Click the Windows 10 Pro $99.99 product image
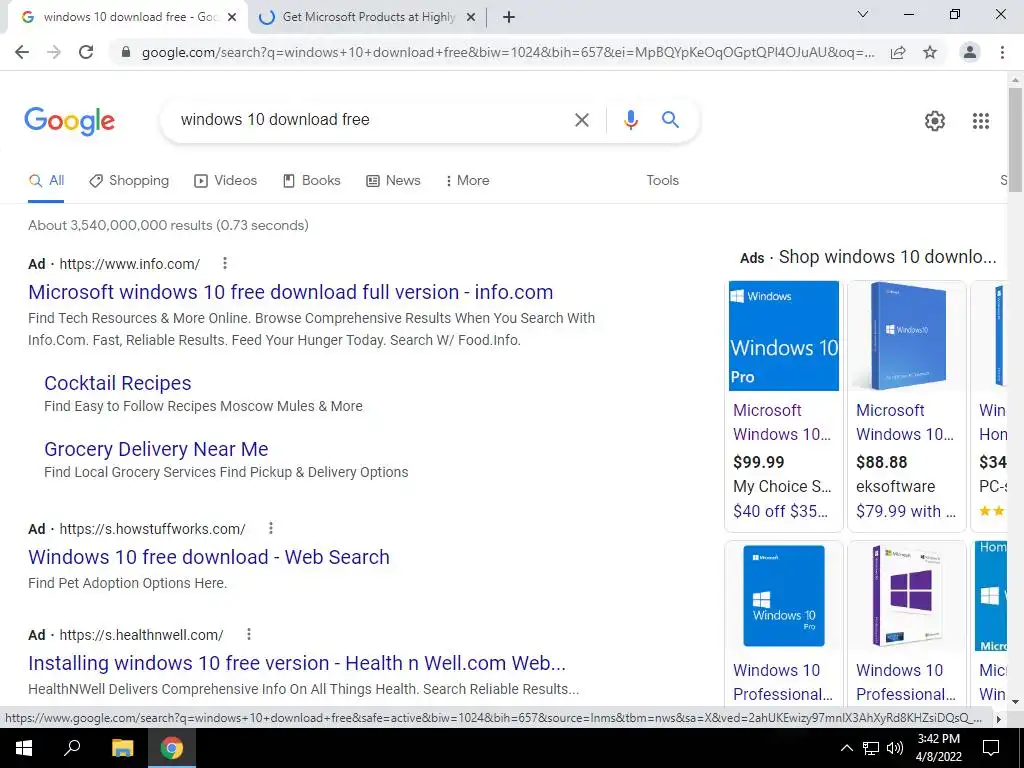This screenshot has height=768, width=1024. point(784,336)
